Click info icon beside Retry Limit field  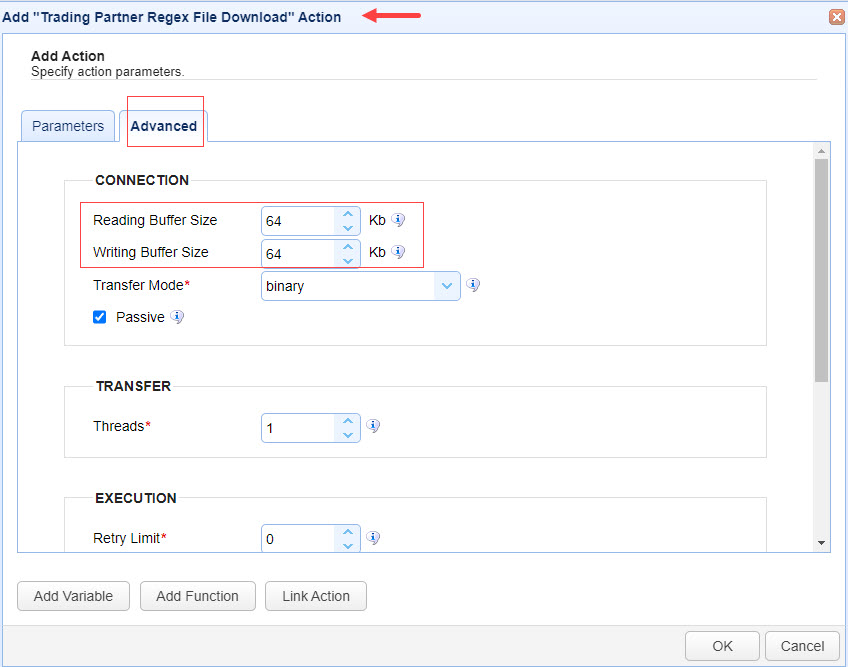[373, 538]
